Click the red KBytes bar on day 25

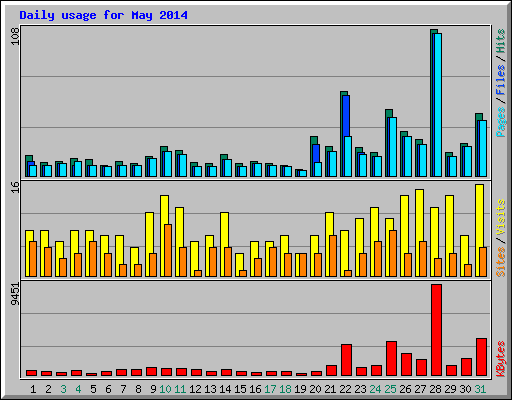[x=391, y=358]
